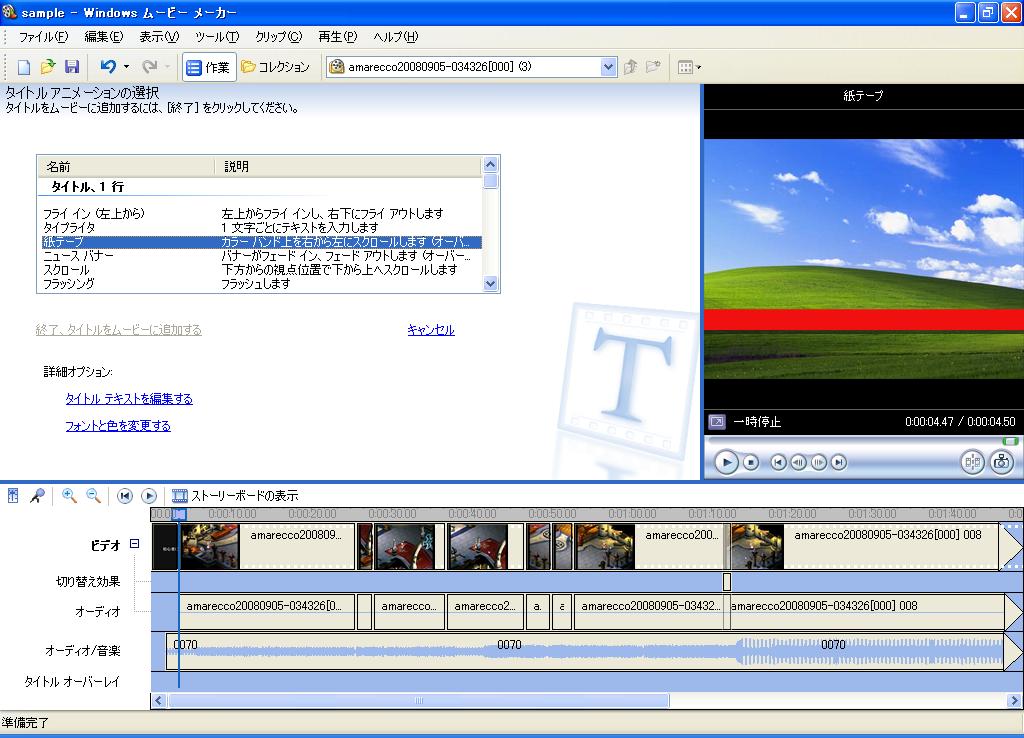This screenshot has width=1024, height=738.
Task: Open the audio levels icon on timeline toolbar
Action: 13,495
